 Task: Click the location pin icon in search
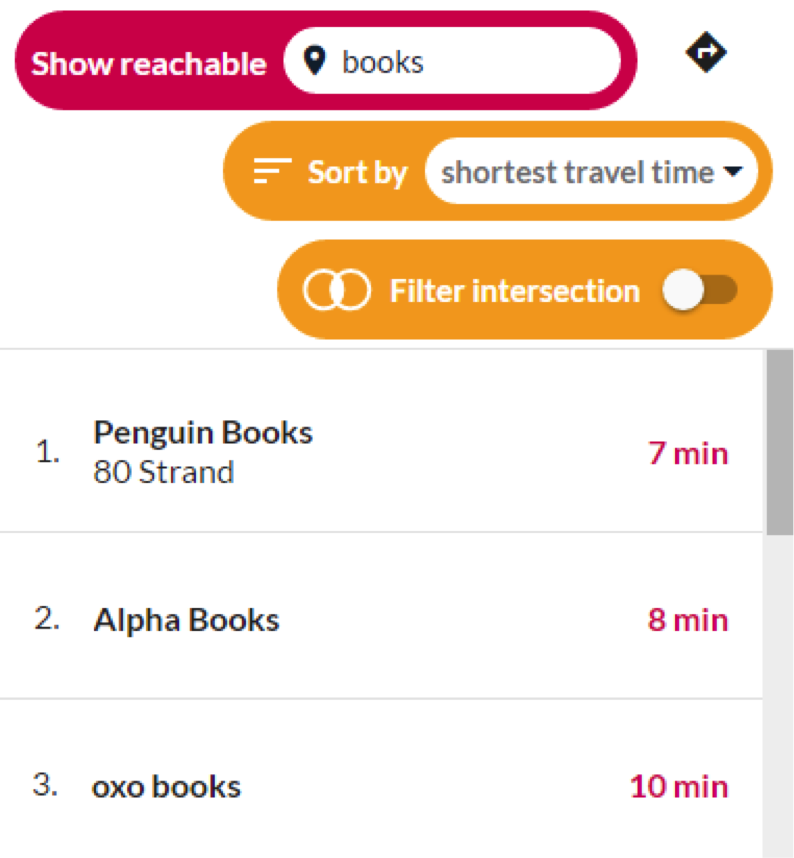point(315,61)
